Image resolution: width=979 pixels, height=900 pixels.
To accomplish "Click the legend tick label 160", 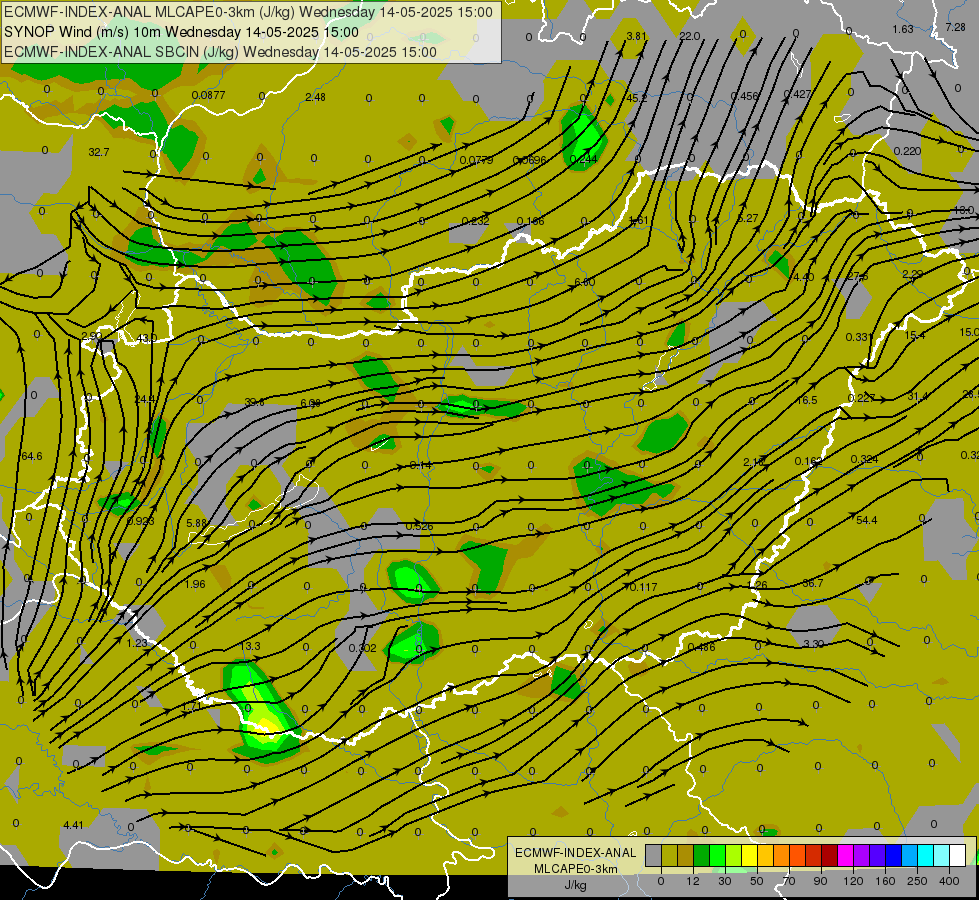I will (885, 881).
